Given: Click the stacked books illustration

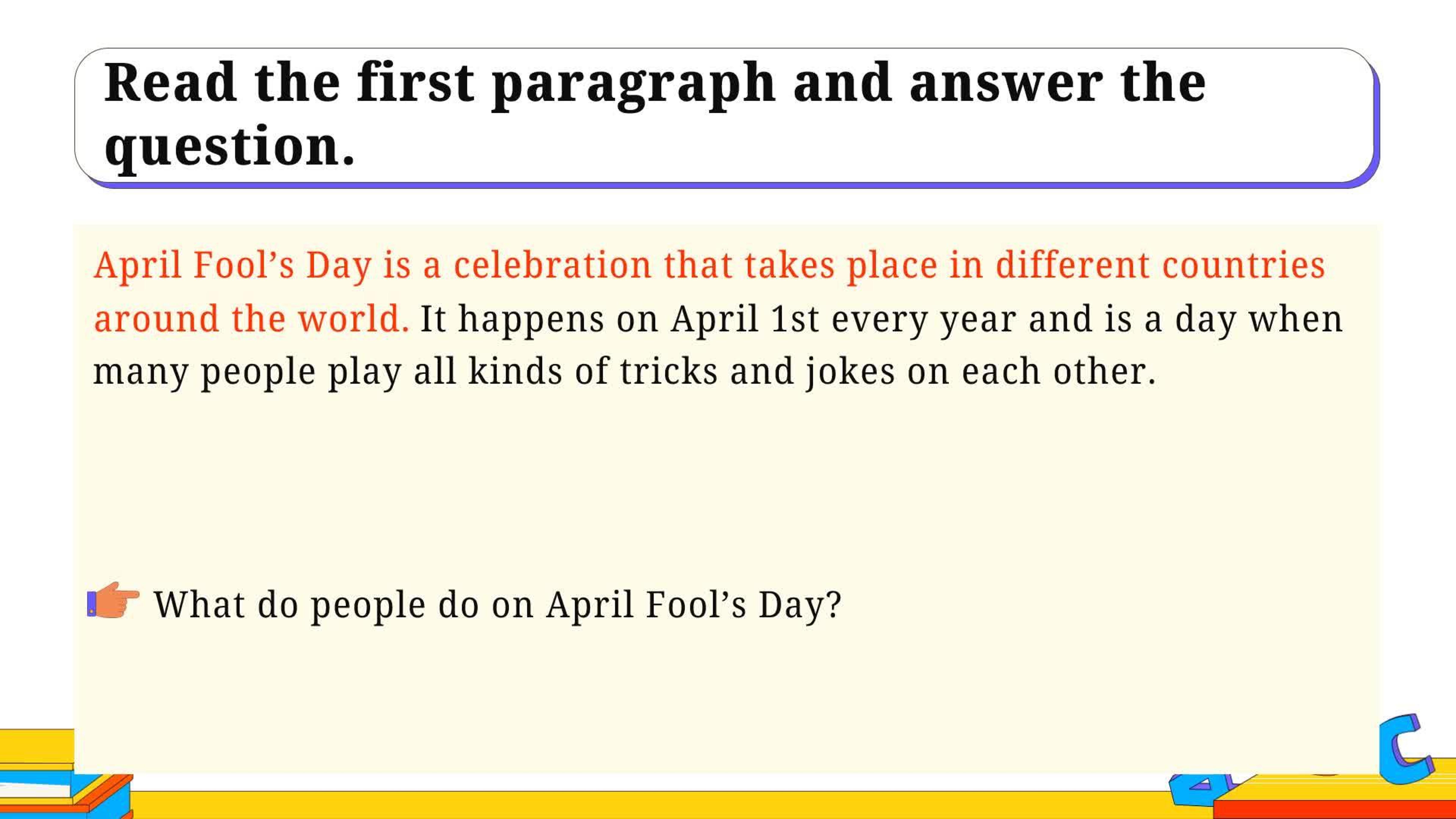Looking at the screenshot, I should [x=66, y=774].
